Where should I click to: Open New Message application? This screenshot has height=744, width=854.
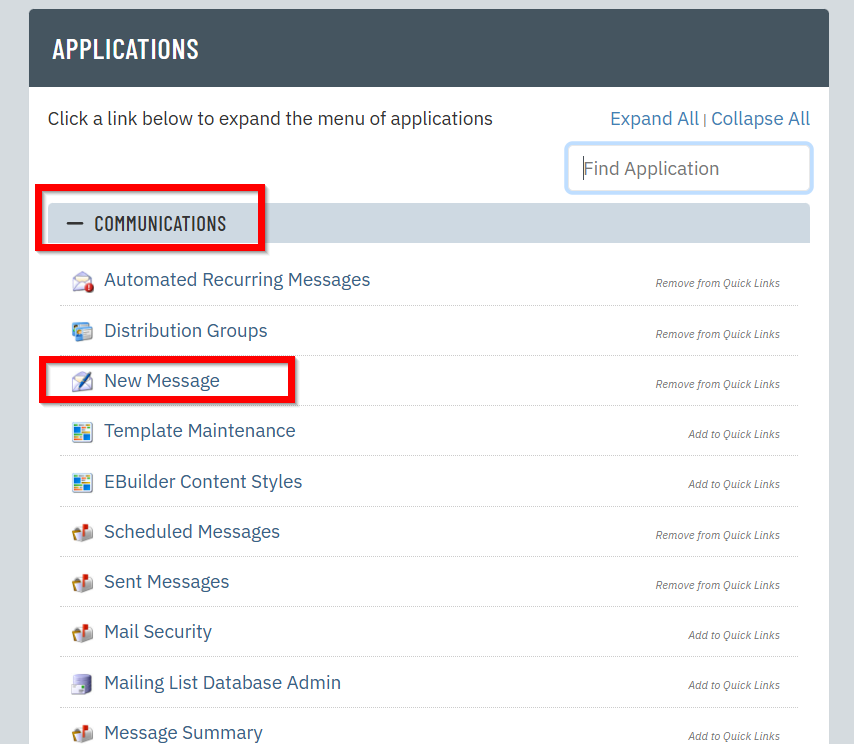pyautogui.click(x=162, y=381)
